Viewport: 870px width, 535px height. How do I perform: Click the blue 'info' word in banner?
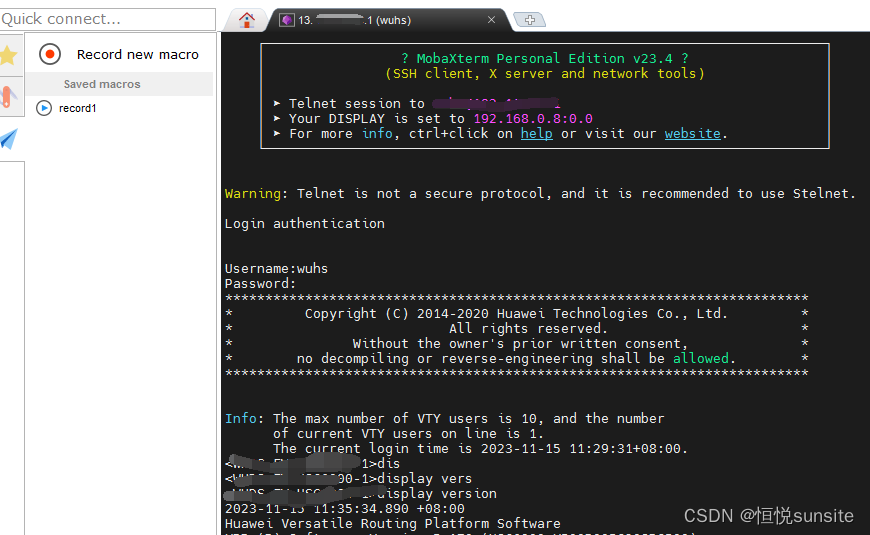[x=377, y=134]
